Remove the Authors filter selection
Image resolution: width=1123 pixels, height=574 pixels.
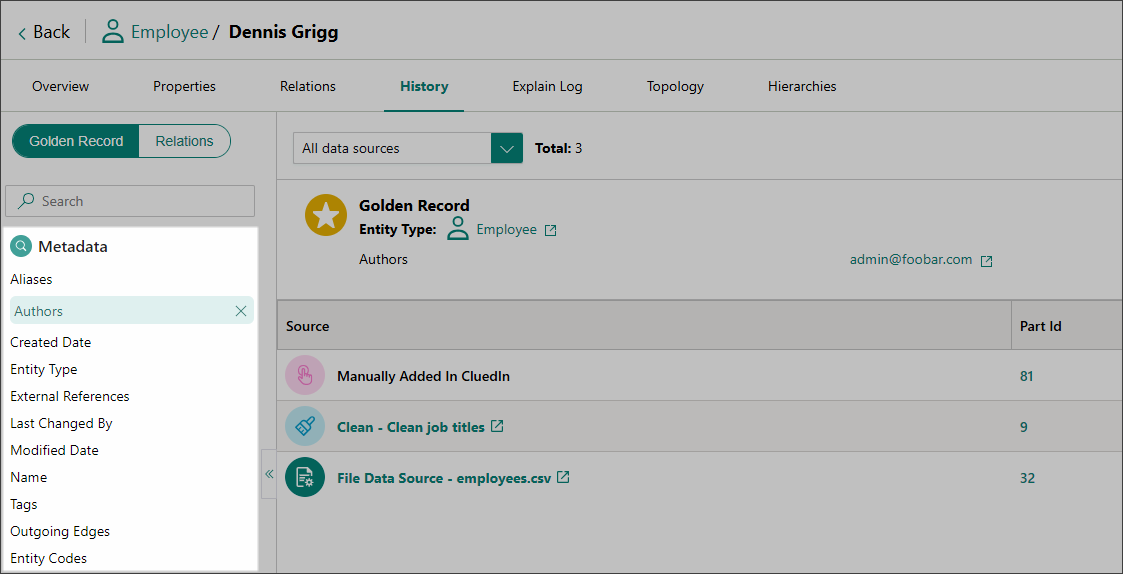[240, 311]
